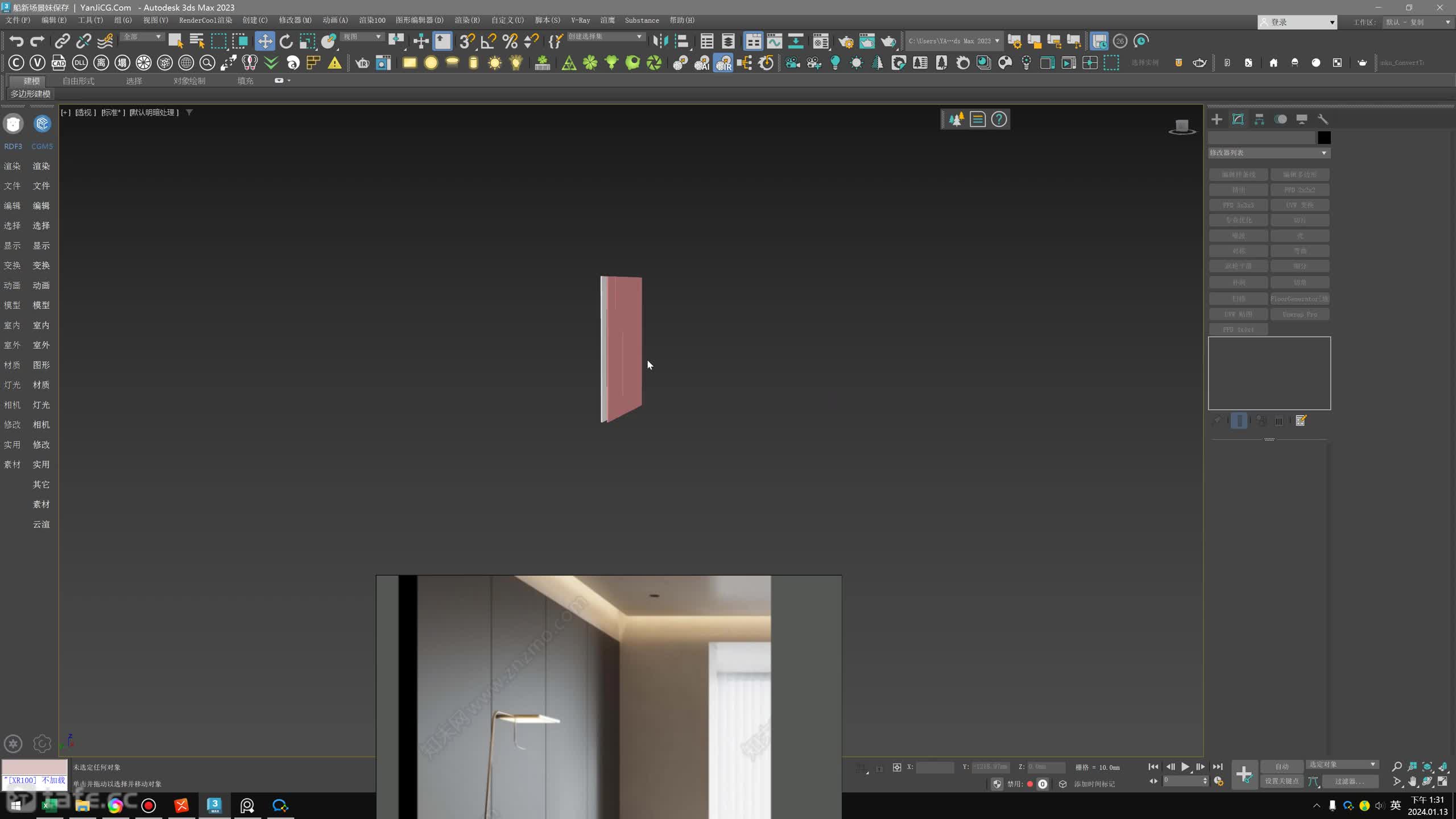
Task: Open the Rendered Frame Window icon
Action: click(x=867, y=41)
